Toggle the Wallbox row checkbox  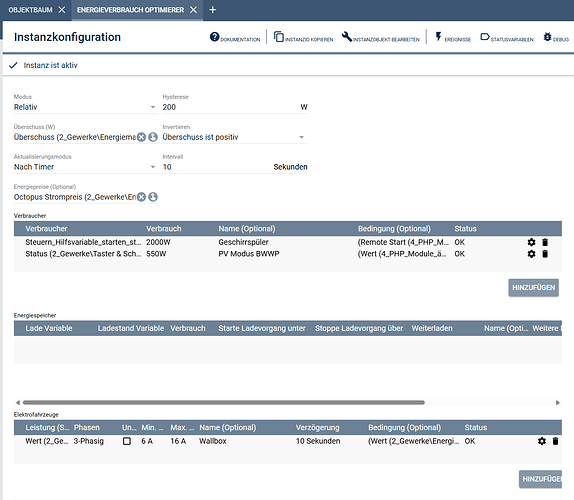[x=127, y=441]
